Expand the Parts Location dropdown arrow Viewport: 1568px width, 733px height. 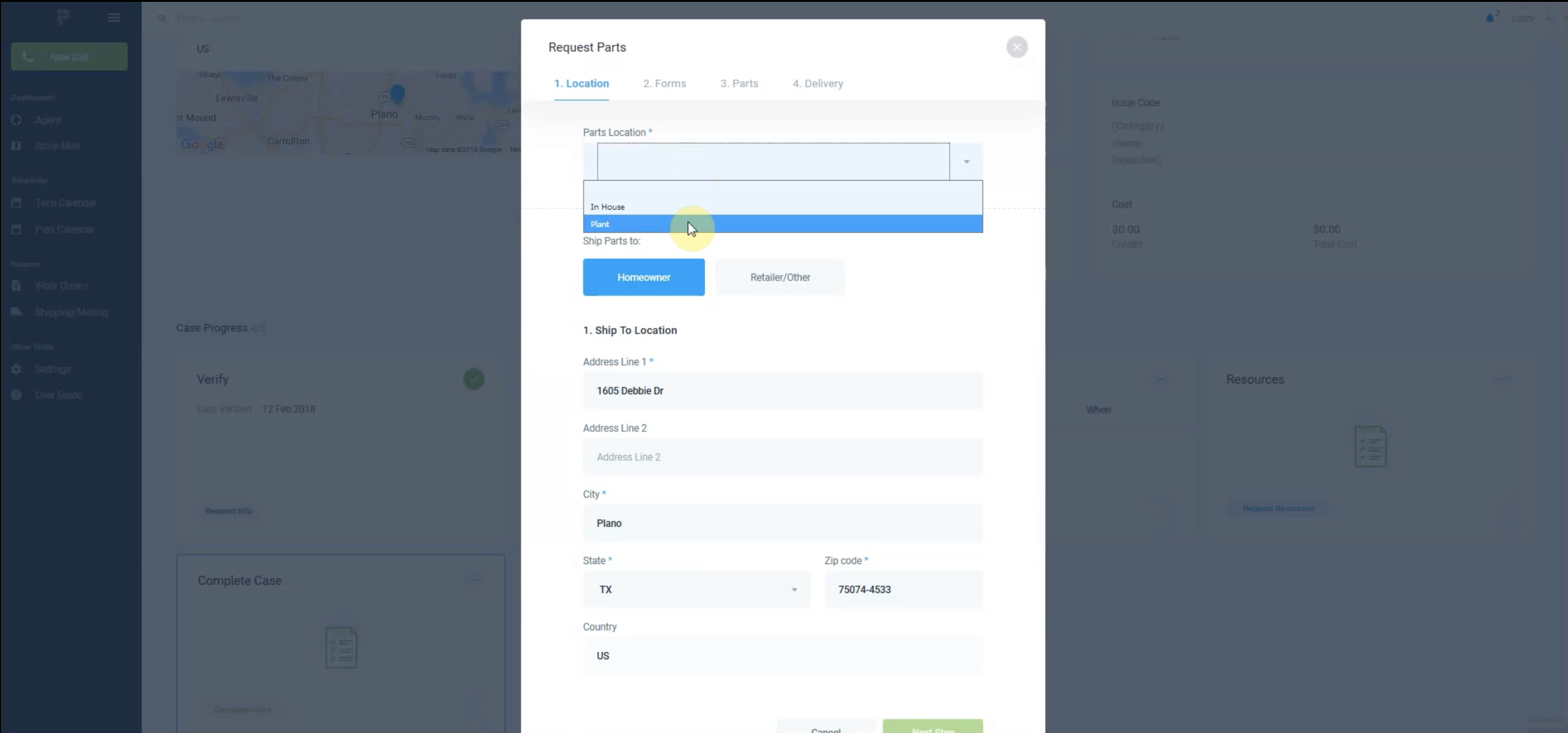click(966, 162)
